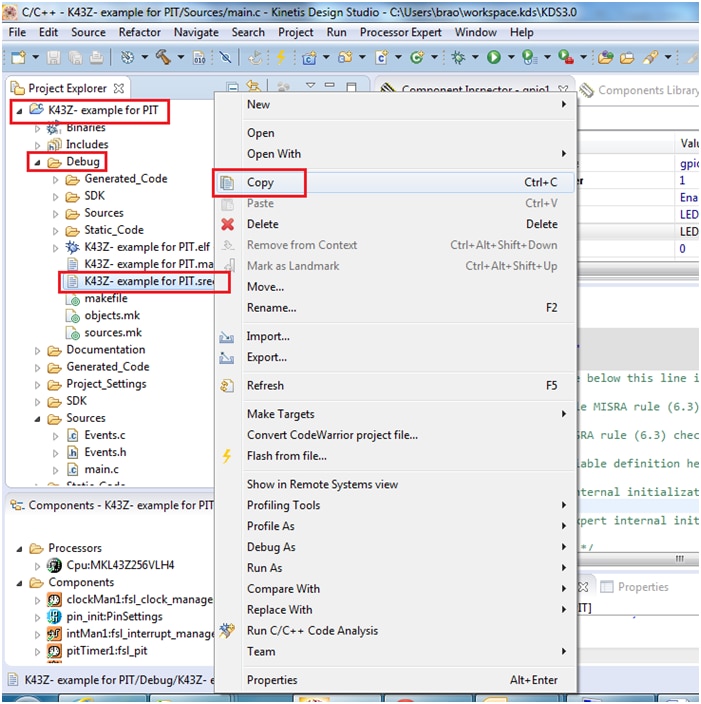The height and width of the screenshot is (704, 701).
Task: Collapse the Processors node
Action: pyautogui.click(x=19, y=549)
